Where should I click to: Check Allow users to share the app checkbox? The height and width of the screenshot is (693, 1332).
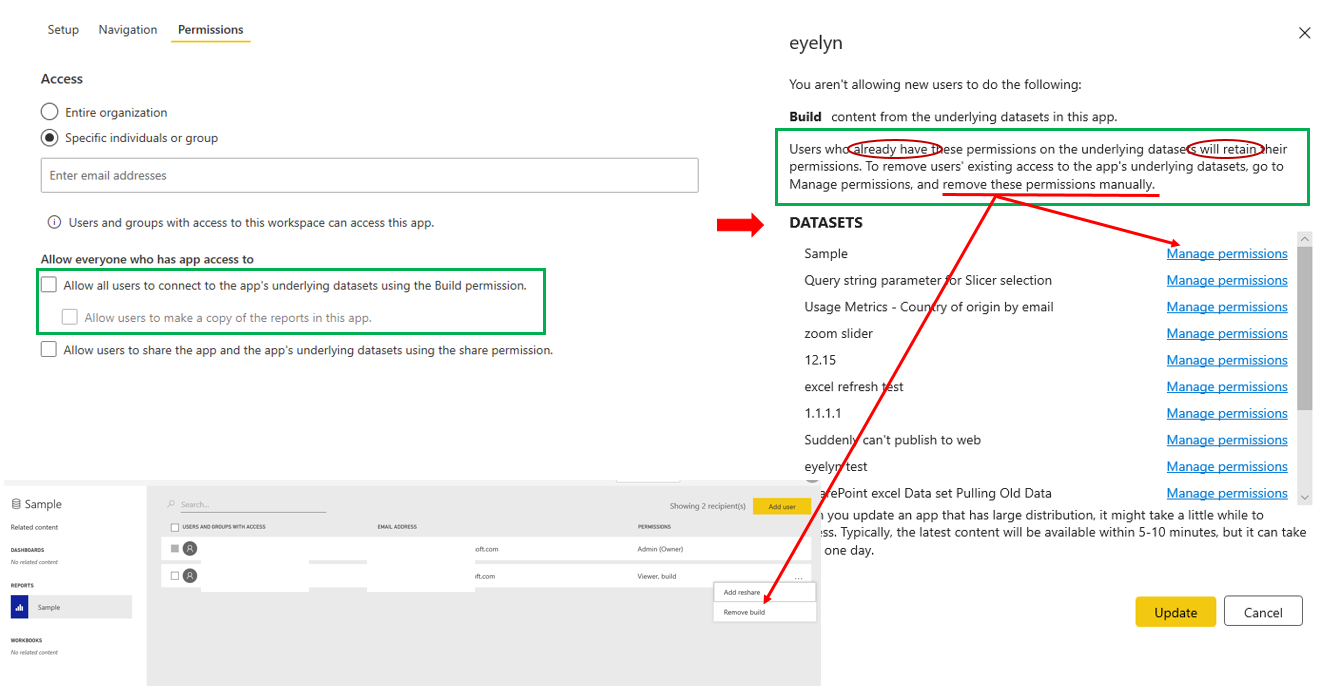49,350
